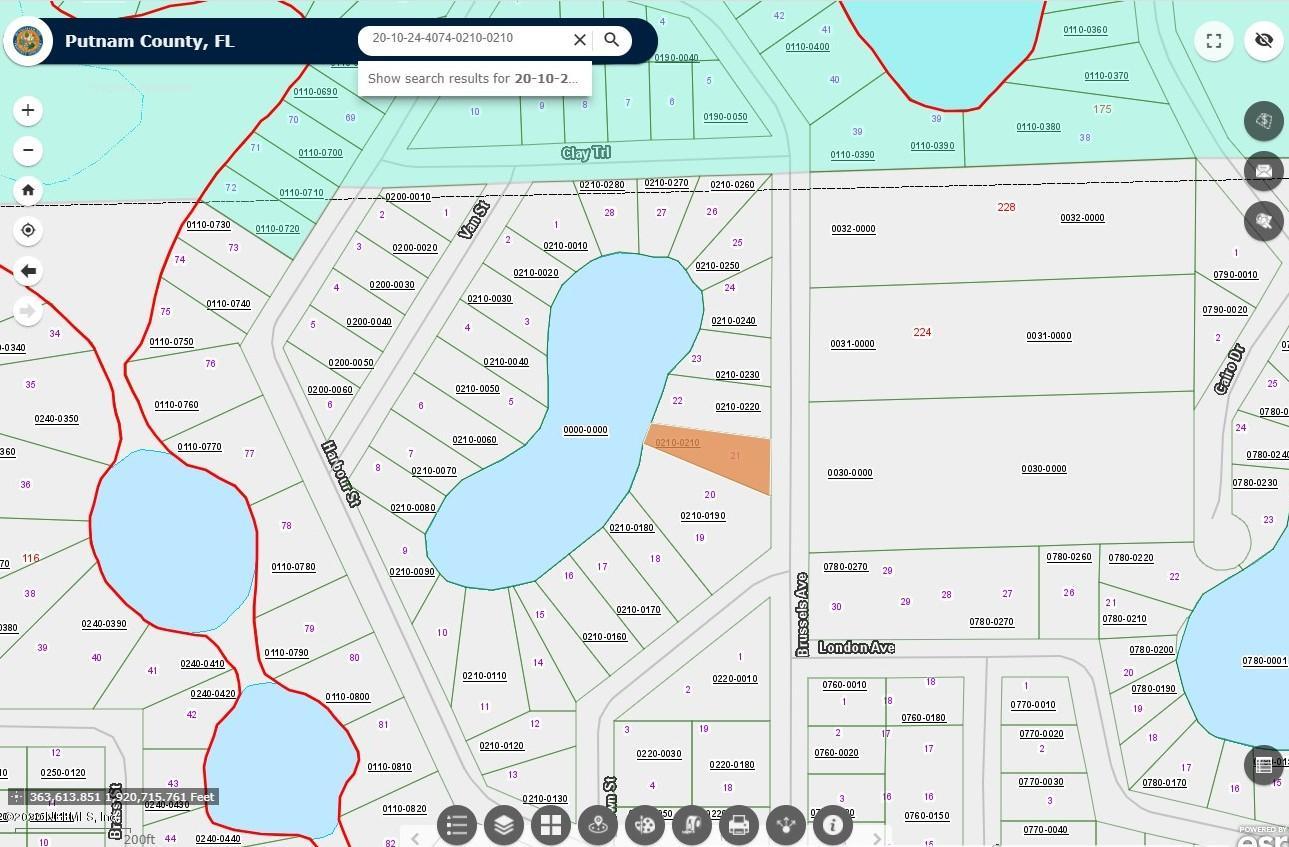
Task: Open the drawing palette tool
Action: click(x=645, y=825)
